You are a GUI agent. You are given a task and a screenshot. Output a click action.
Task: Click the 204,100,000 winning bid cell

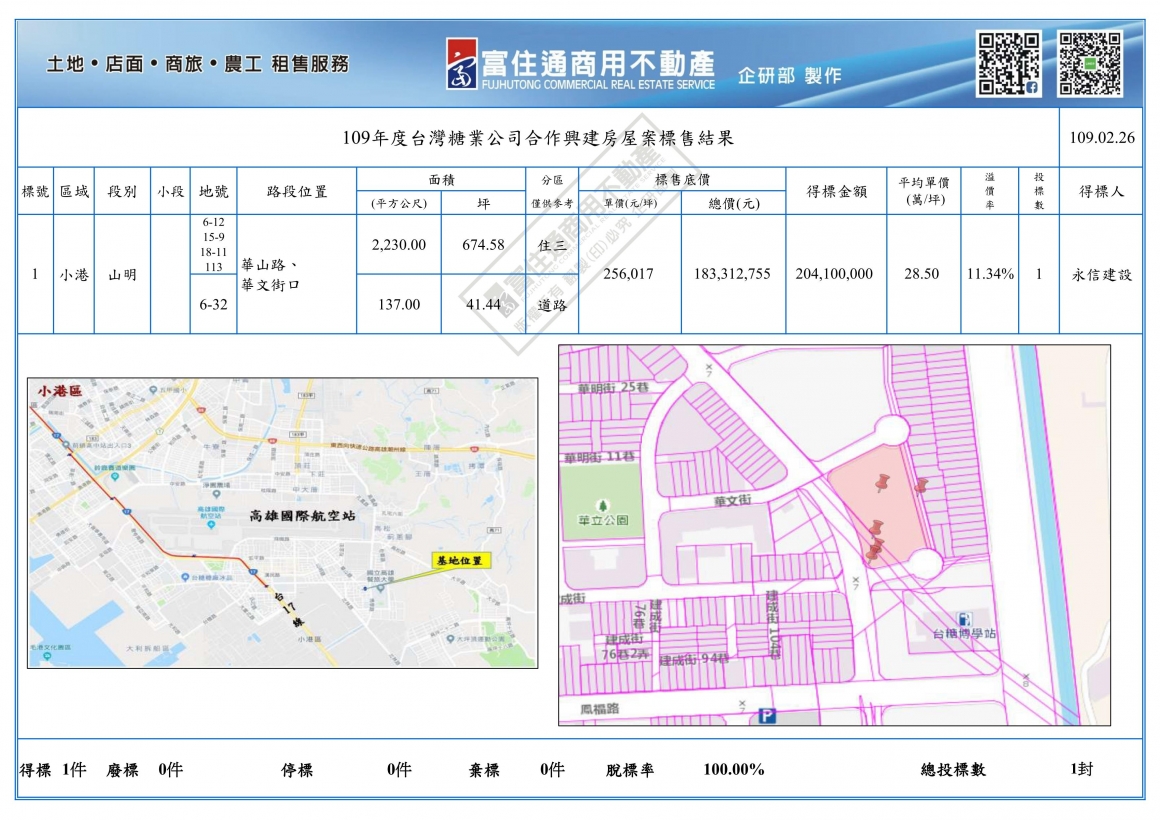click(834, 274)
